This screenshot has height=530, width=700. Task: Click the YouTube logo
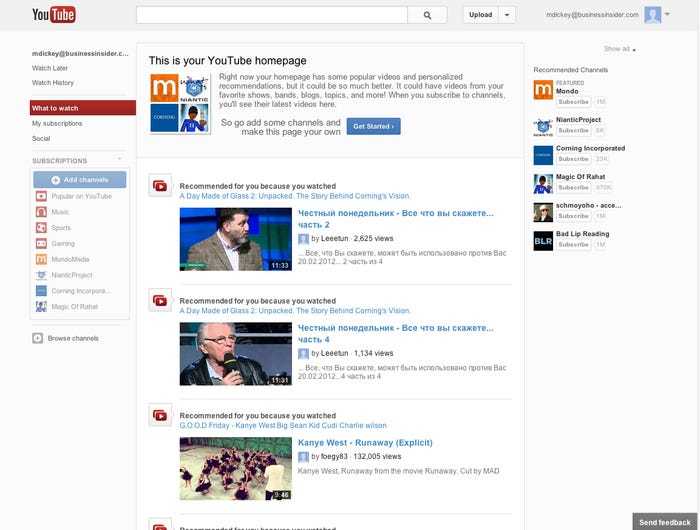pos(54,14)
